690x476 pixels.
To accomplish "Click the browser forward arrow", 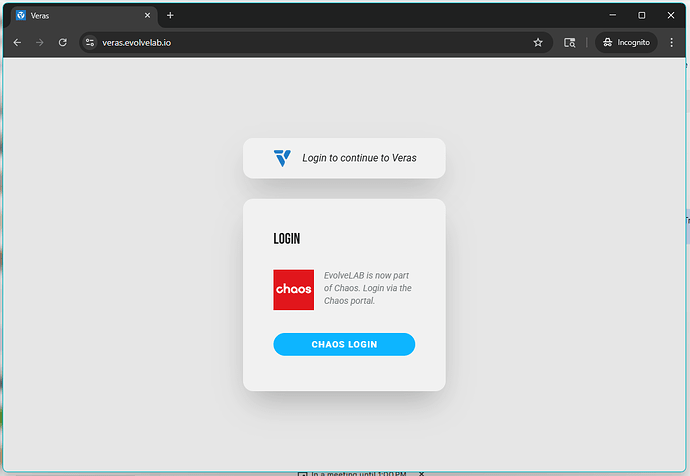I will click(40, 42).
